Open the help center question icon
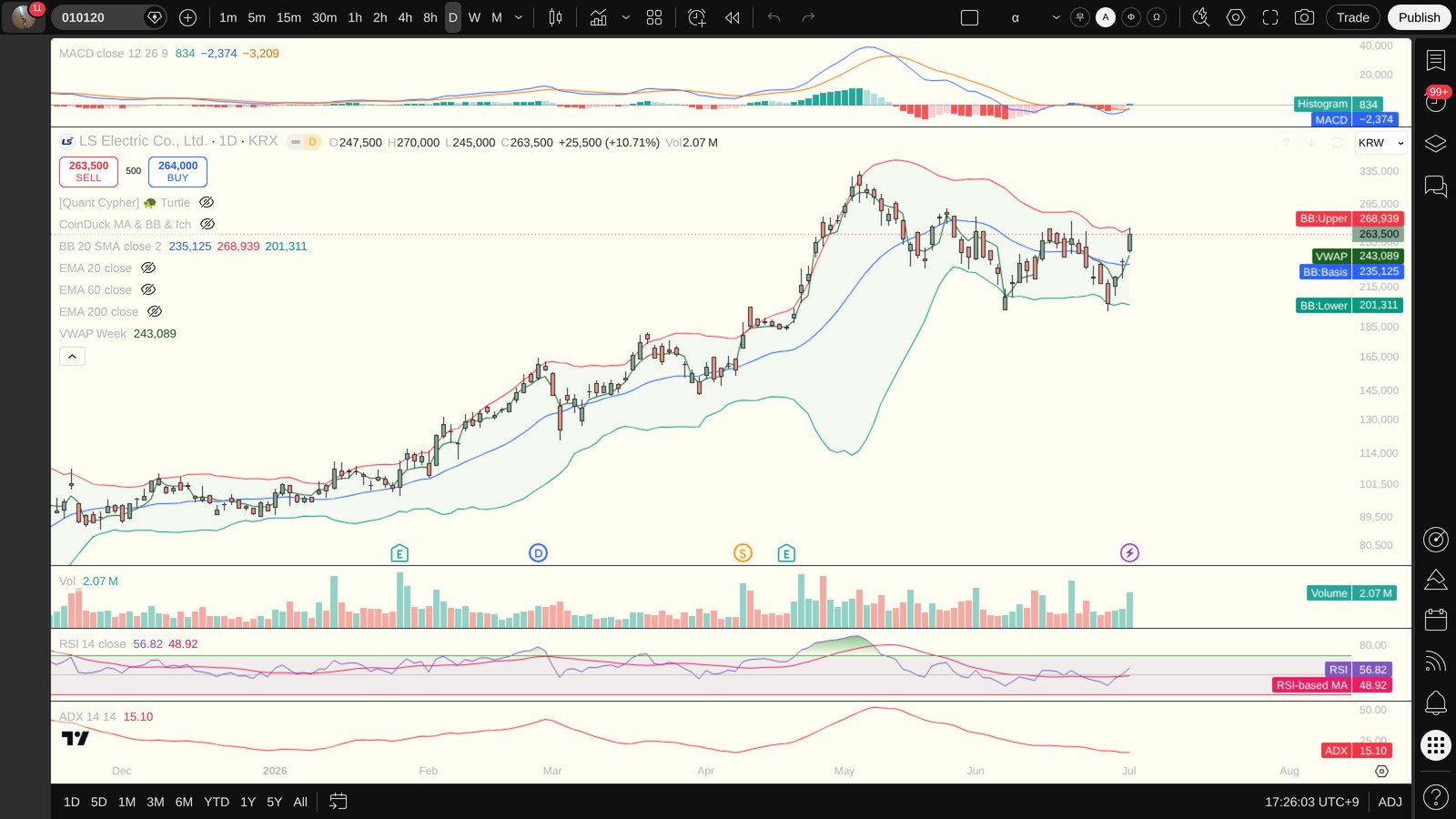Viewport: 1456px width, 819px height. (1436, 798)
